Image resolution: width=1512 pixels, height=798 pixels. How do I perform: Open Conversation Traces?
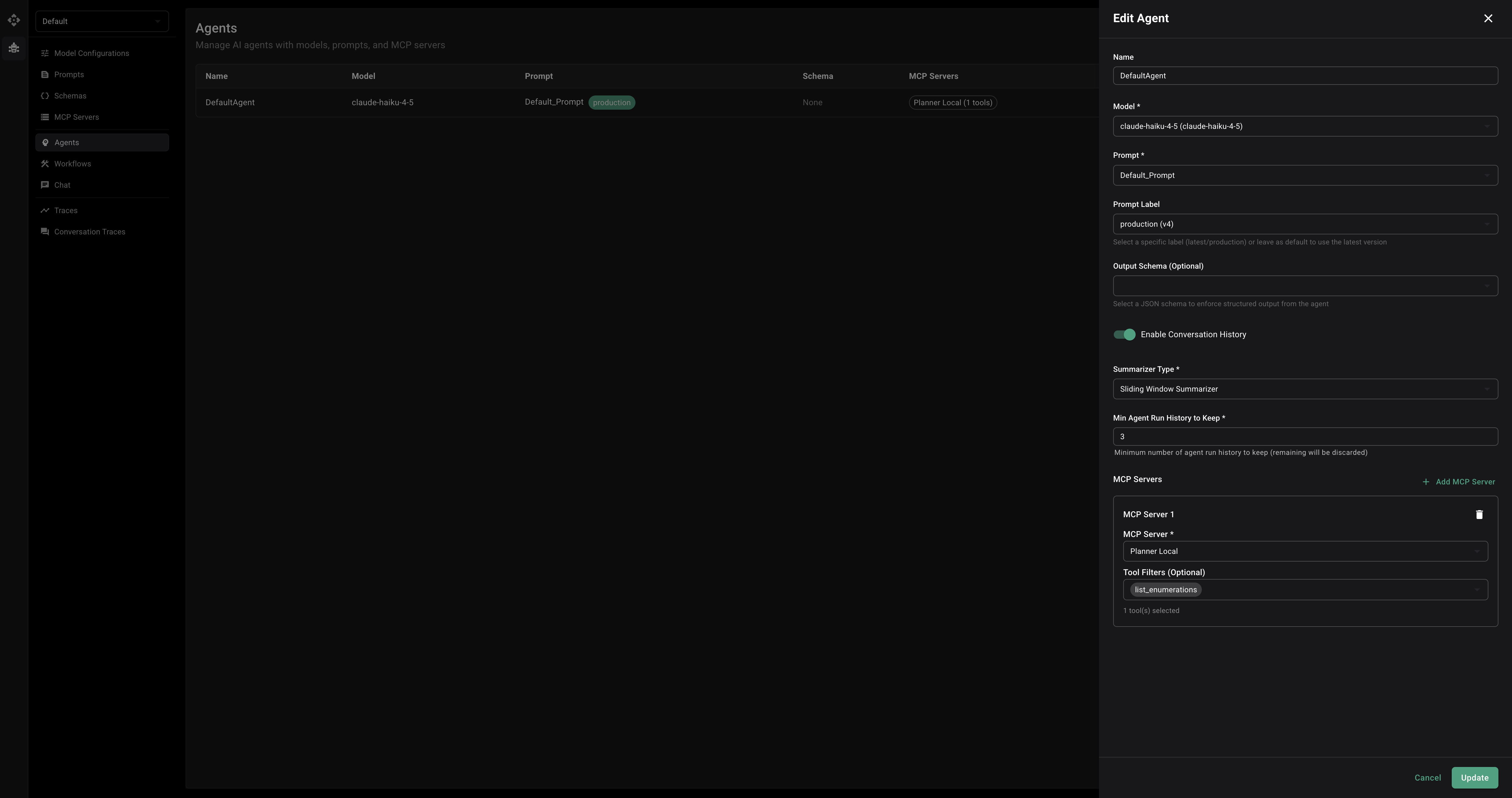tap(89, 231)
